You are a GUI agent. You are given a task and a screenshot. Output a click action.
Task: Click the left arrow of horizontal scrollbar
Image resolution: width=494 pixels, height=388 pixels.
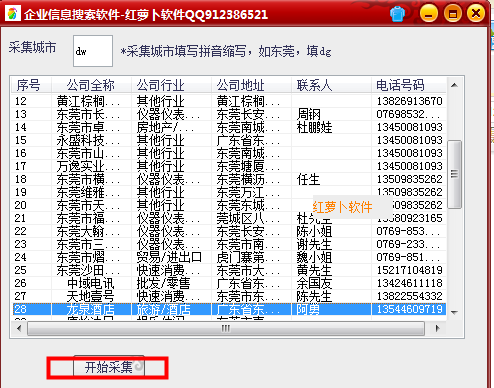(19, 328)
